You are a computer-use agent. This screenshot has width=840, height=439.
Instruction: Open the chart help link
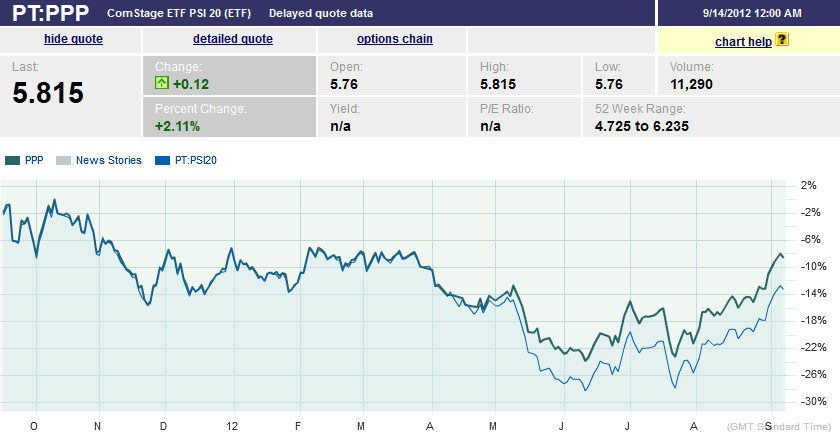(x=744, y=41)
